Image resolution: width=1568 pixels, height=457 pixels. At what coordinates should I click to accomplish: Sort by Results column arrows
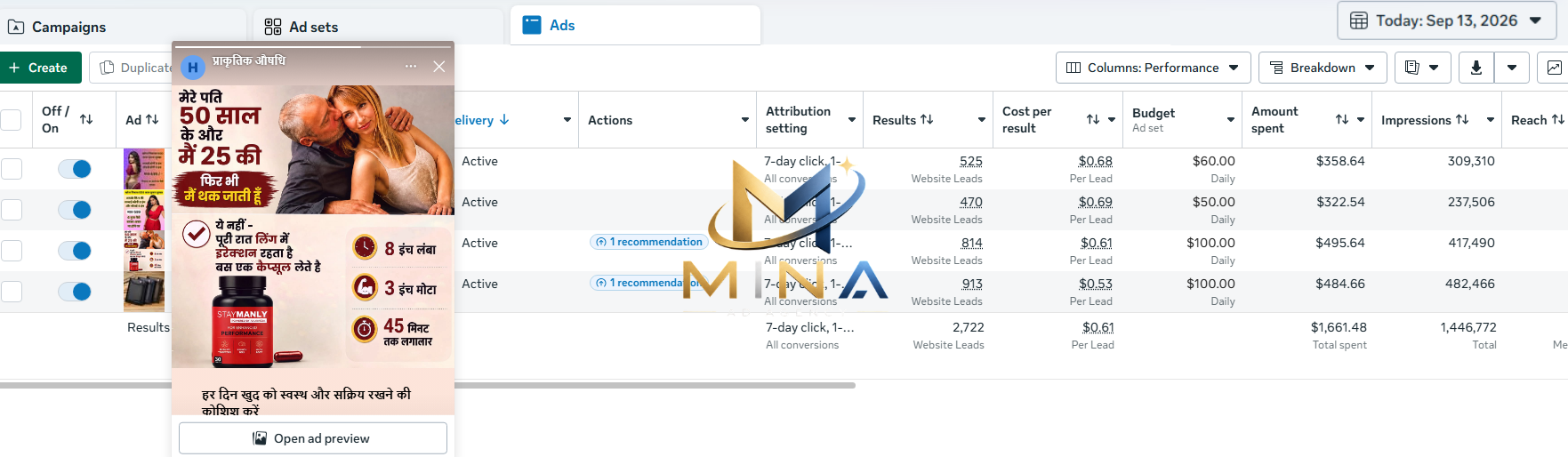[x=927, y=120]
